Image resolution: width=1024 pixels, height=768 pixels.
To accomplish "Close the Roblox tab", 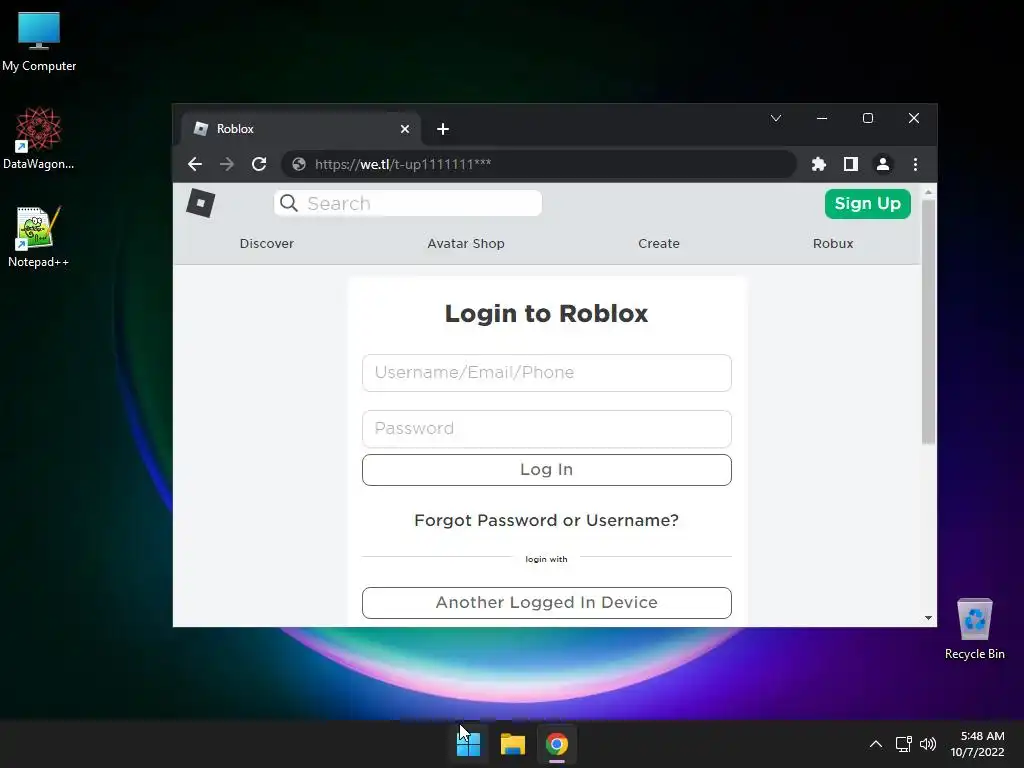I will pos(405,129).
